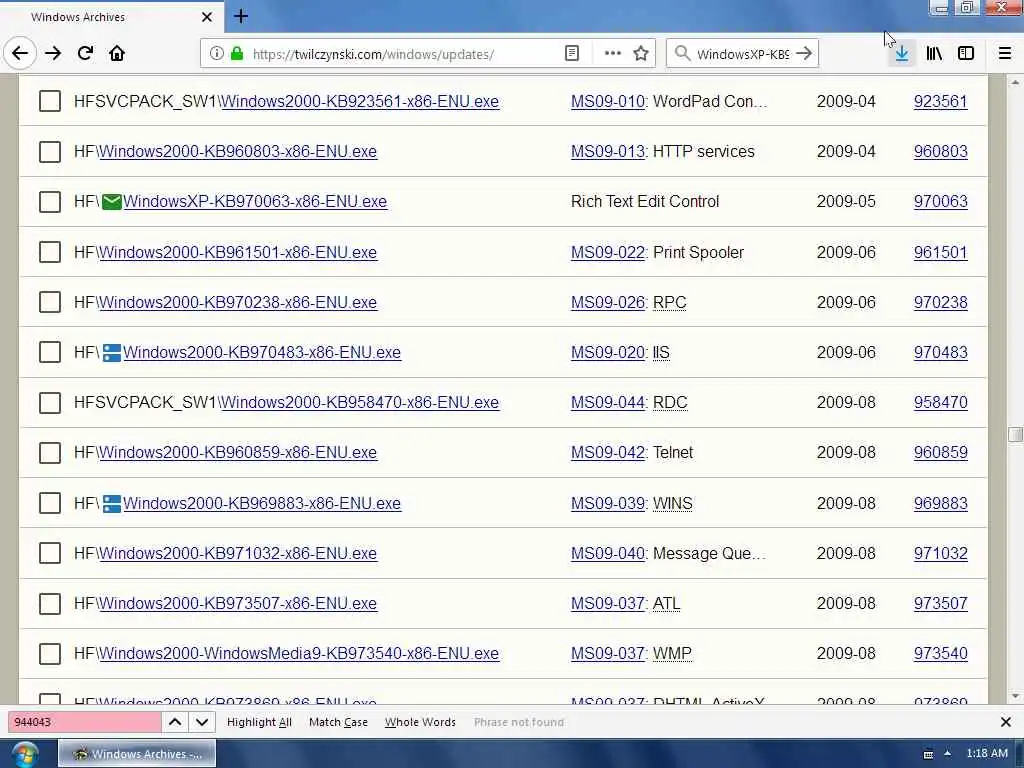The image size is (1024, 768).
Task: Click the scrollbar up arrow
Action: point(1015,83)
